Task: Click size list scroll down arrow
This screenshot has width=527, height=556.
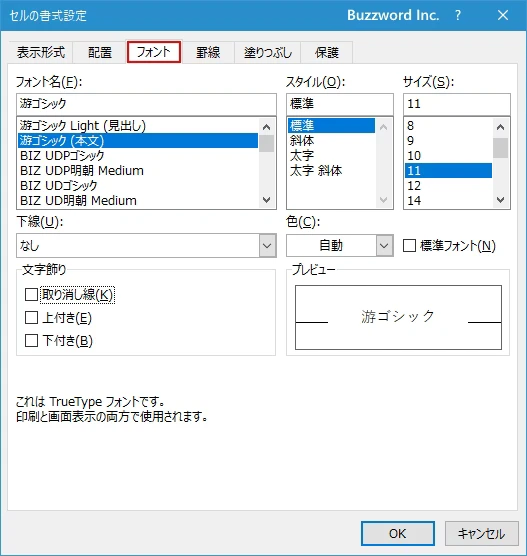Action: (x=500, y=200)
